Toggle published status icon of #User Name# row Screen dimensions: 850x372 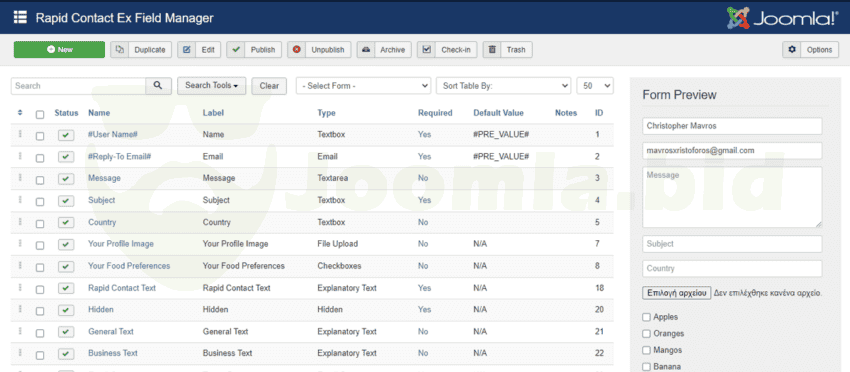[x=66, y=135]
